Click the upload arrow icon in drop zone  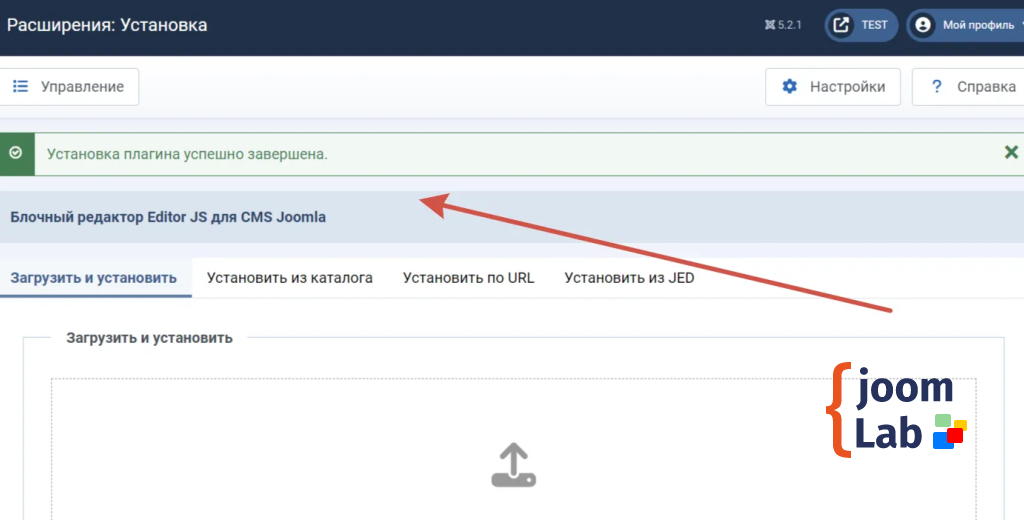click(513, 466)
